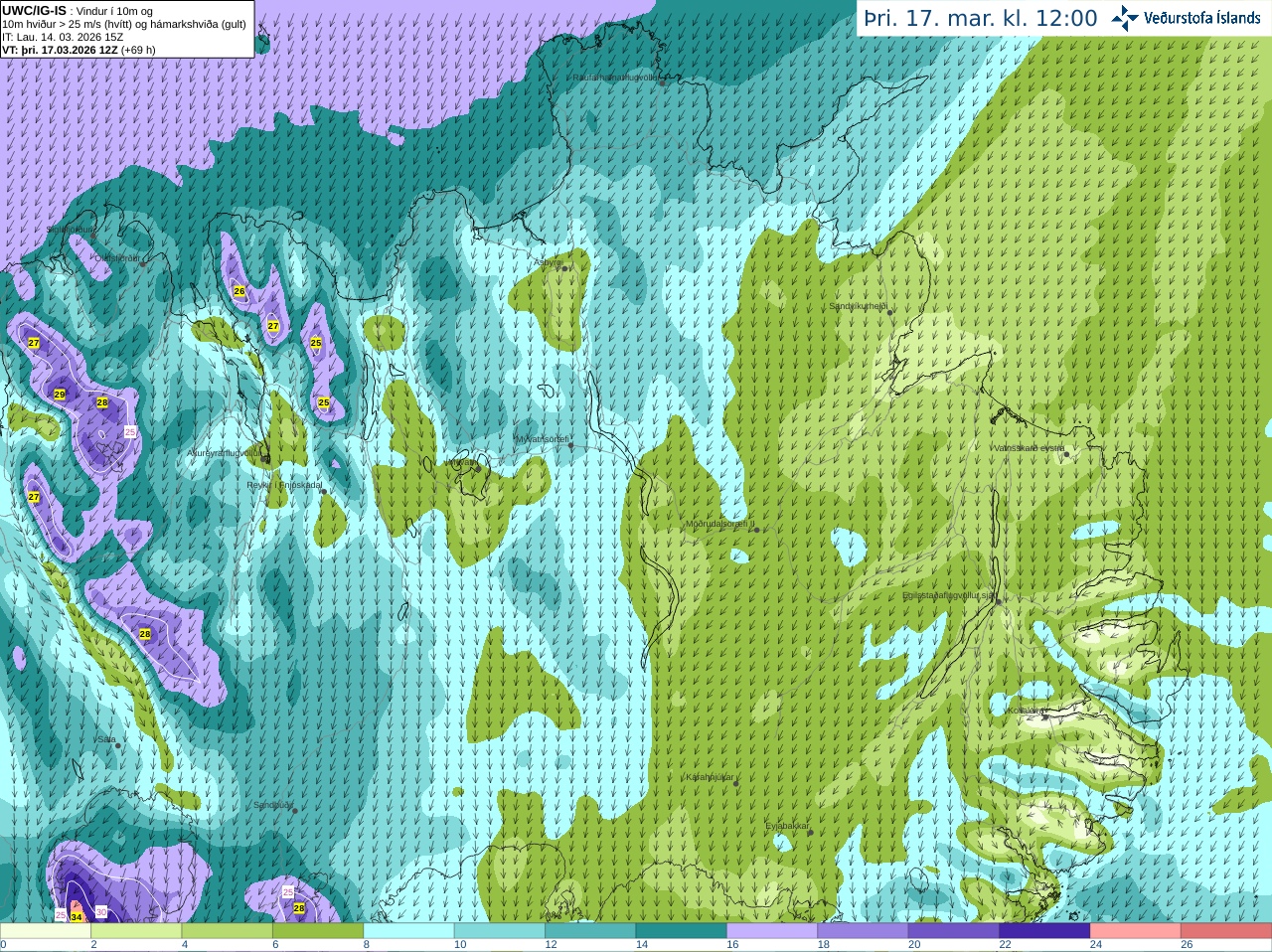Image resolution: width=1272 pixels, height=952 pixels.
Task: Click the Eyjabakkar station label
Action: pos(787,826)
